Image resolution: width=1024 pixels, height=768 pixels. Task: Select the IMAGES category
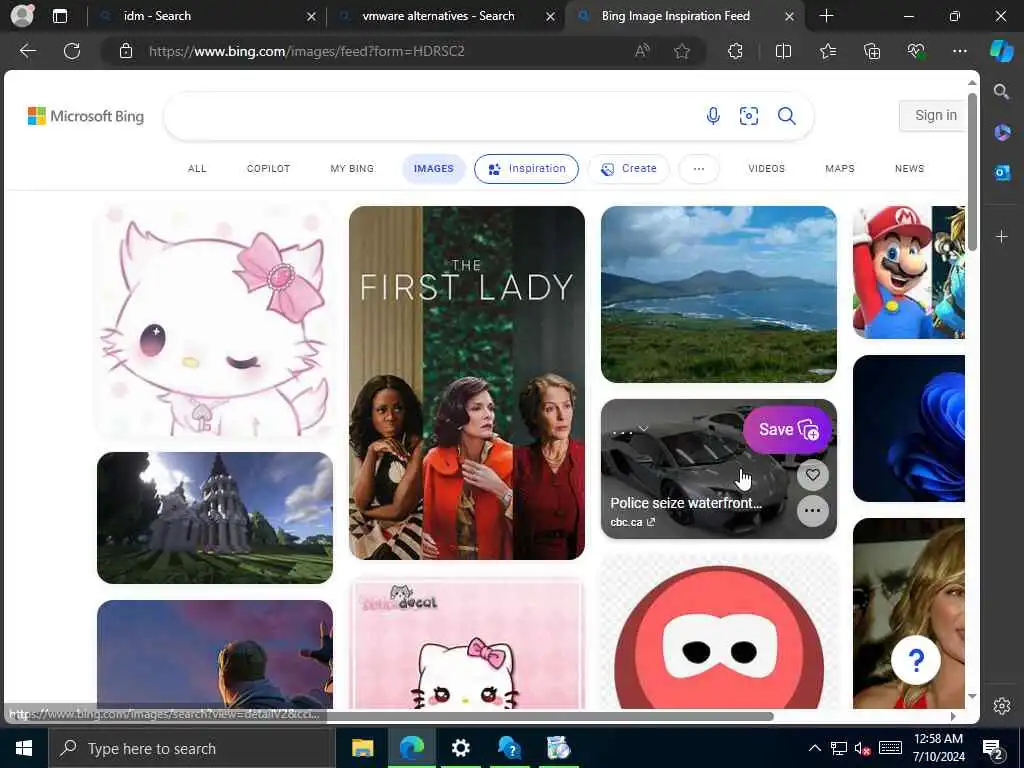pyautogui.click(x=434, y=168)
